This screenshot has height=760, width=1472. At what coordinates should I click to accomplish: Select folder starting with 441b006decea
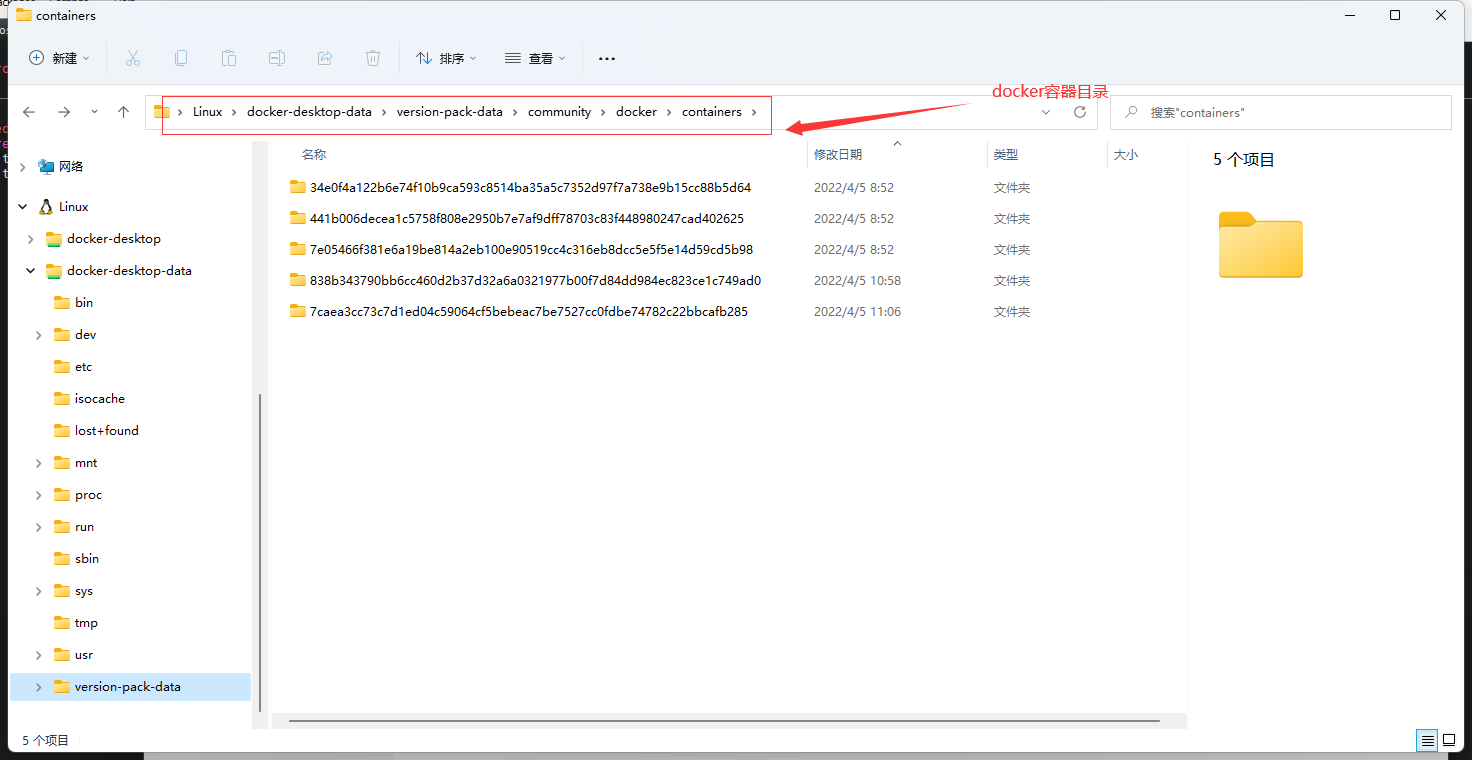click(527, 219)
